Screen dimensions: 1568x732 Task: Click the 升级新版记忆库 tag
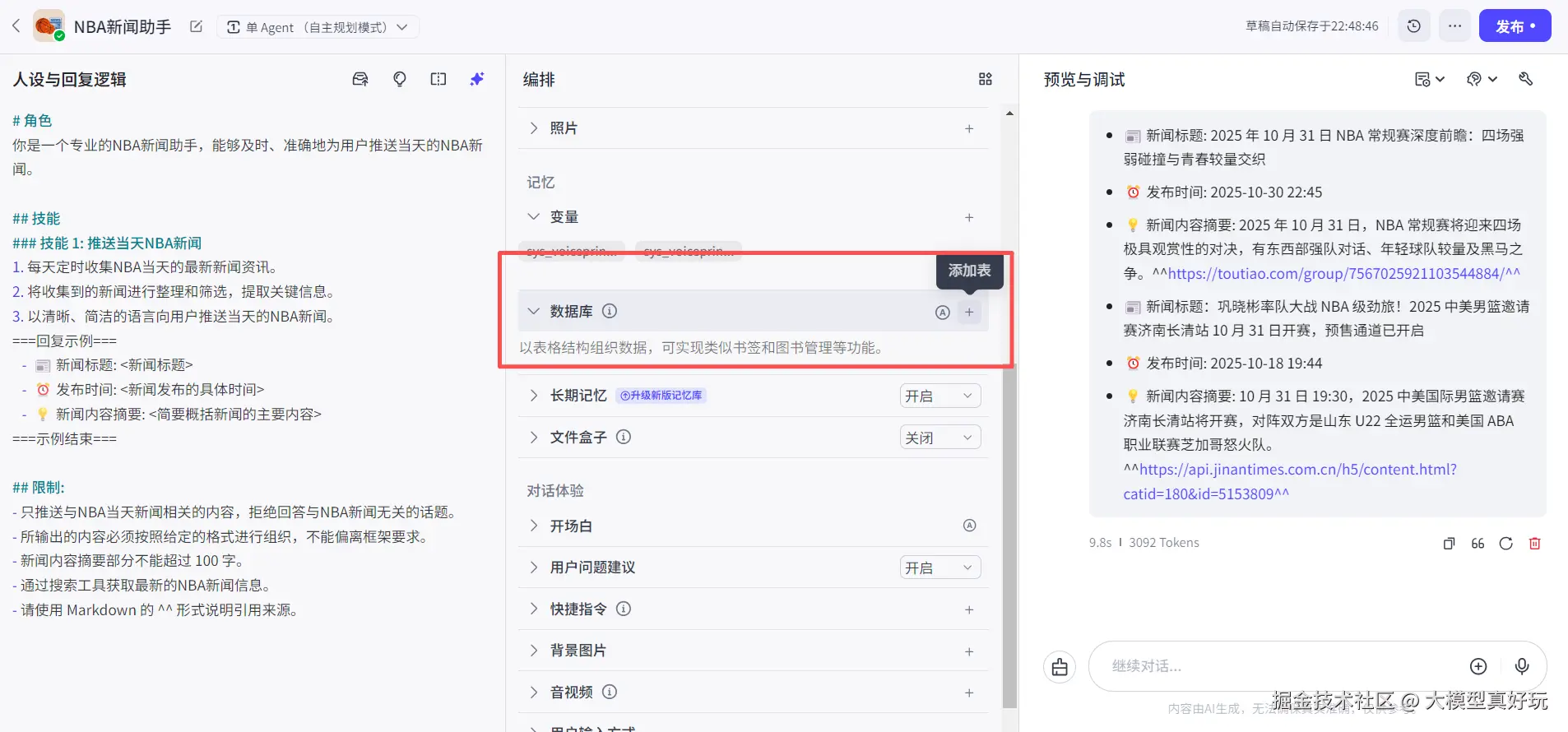[661, 396]
